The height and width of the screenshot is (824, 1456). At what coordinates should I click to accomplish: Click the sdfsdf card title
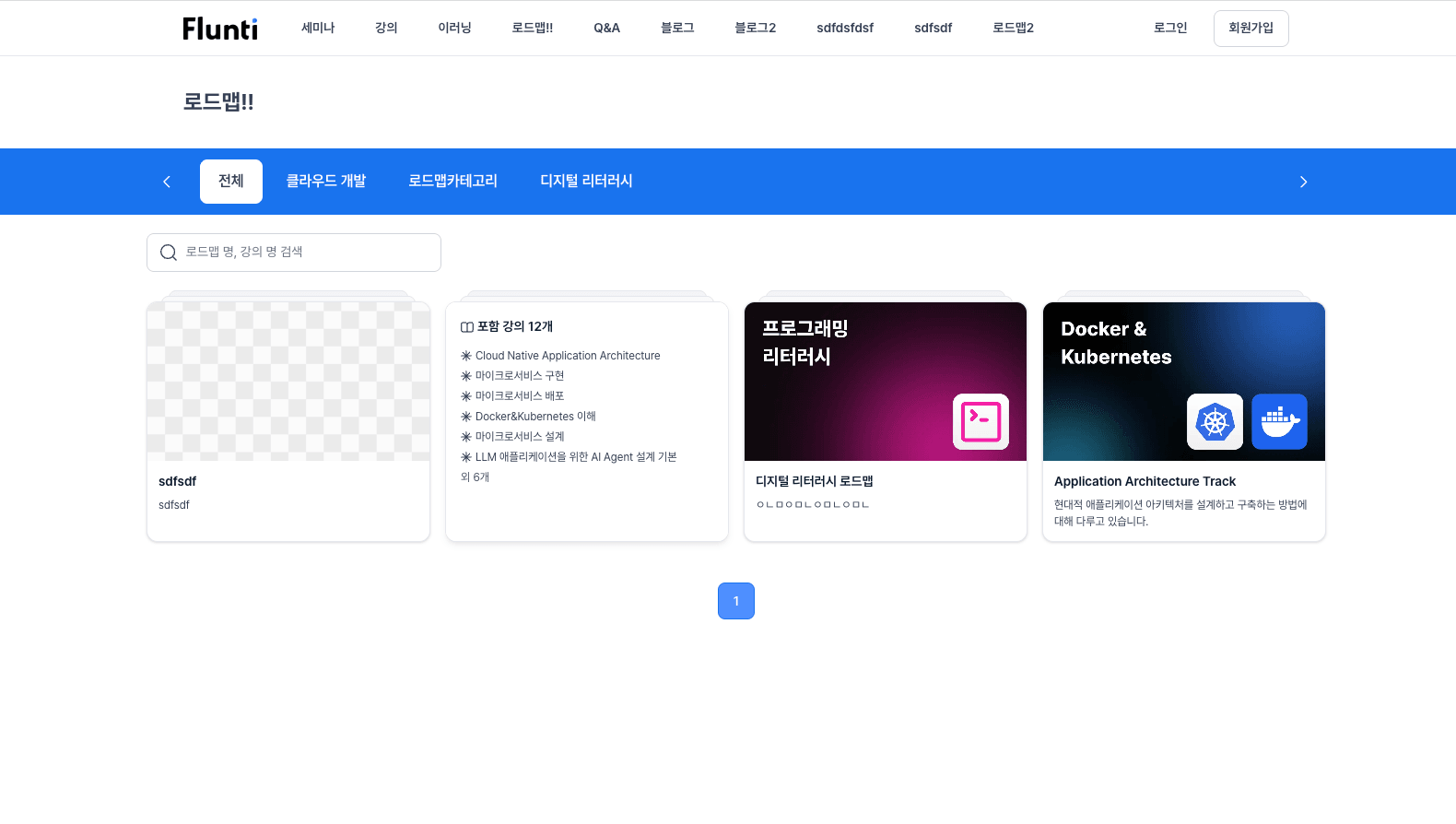177,481
